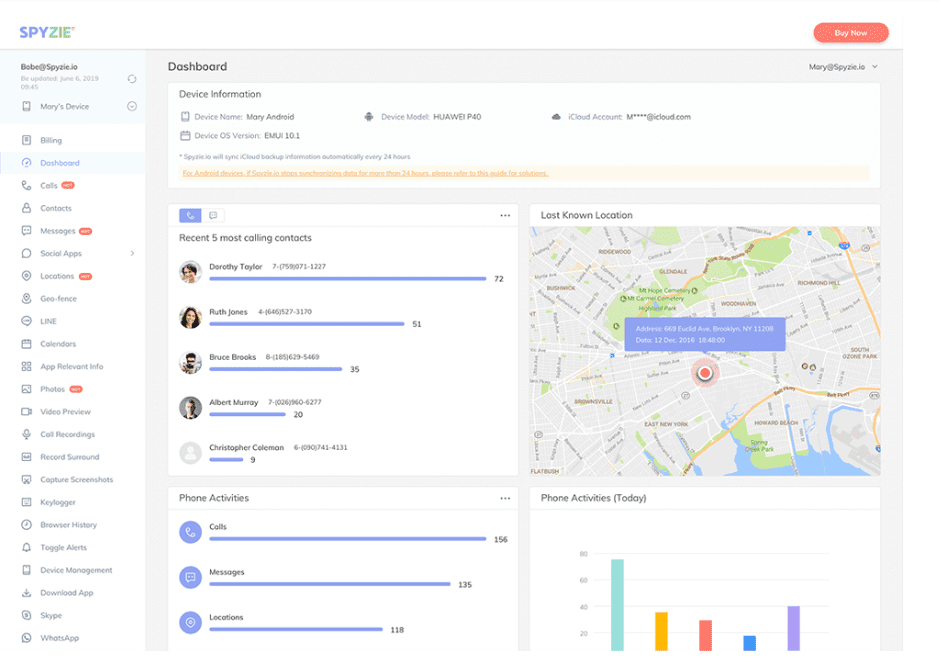
Task: Switch to the calls tab in contacts panel
Action: pyautogui.click(x=190, y=216)
